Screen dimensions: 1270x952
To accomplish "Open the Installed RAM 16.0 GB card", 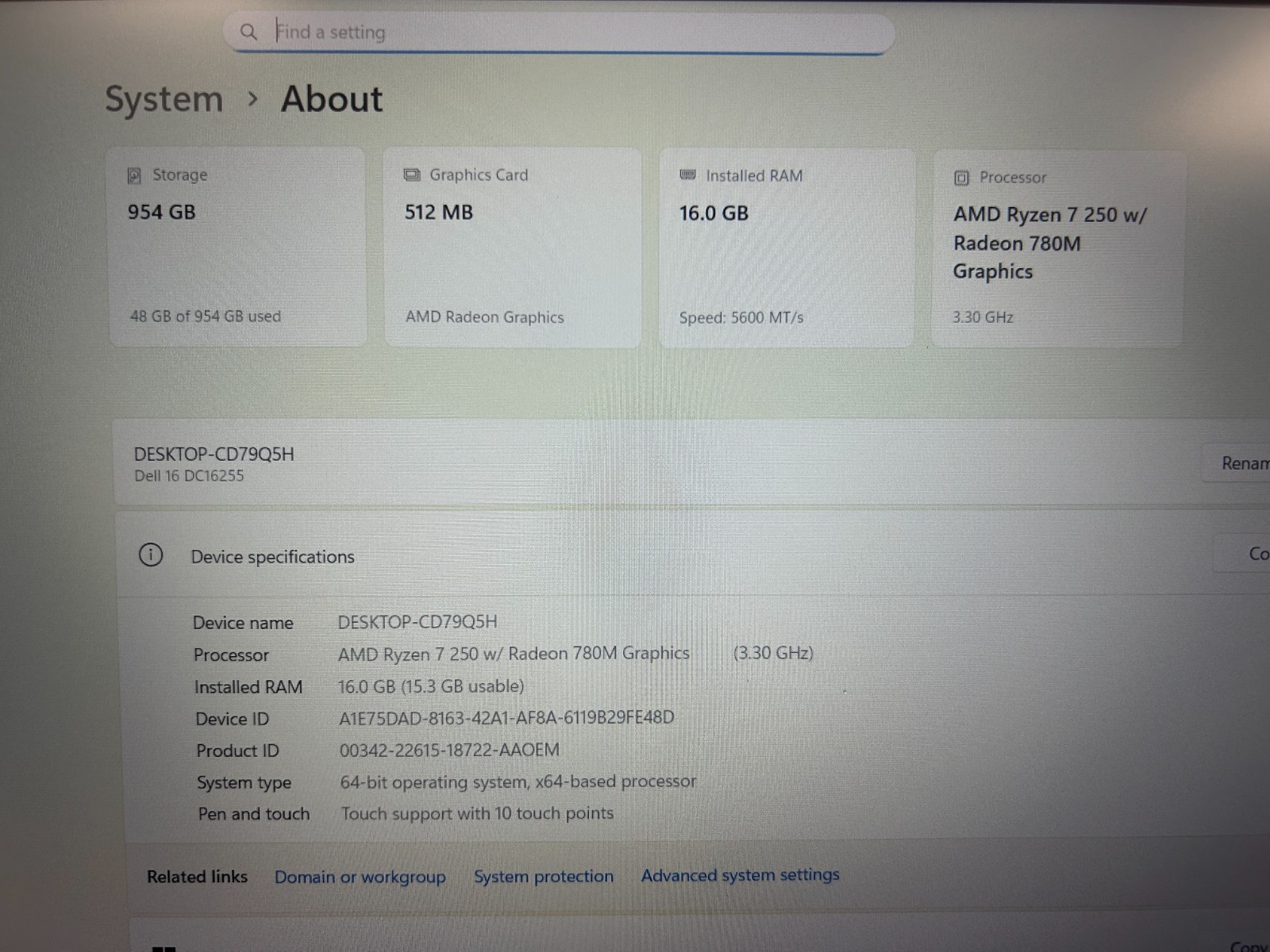I will pyautogui.click(x=787, y=248).
